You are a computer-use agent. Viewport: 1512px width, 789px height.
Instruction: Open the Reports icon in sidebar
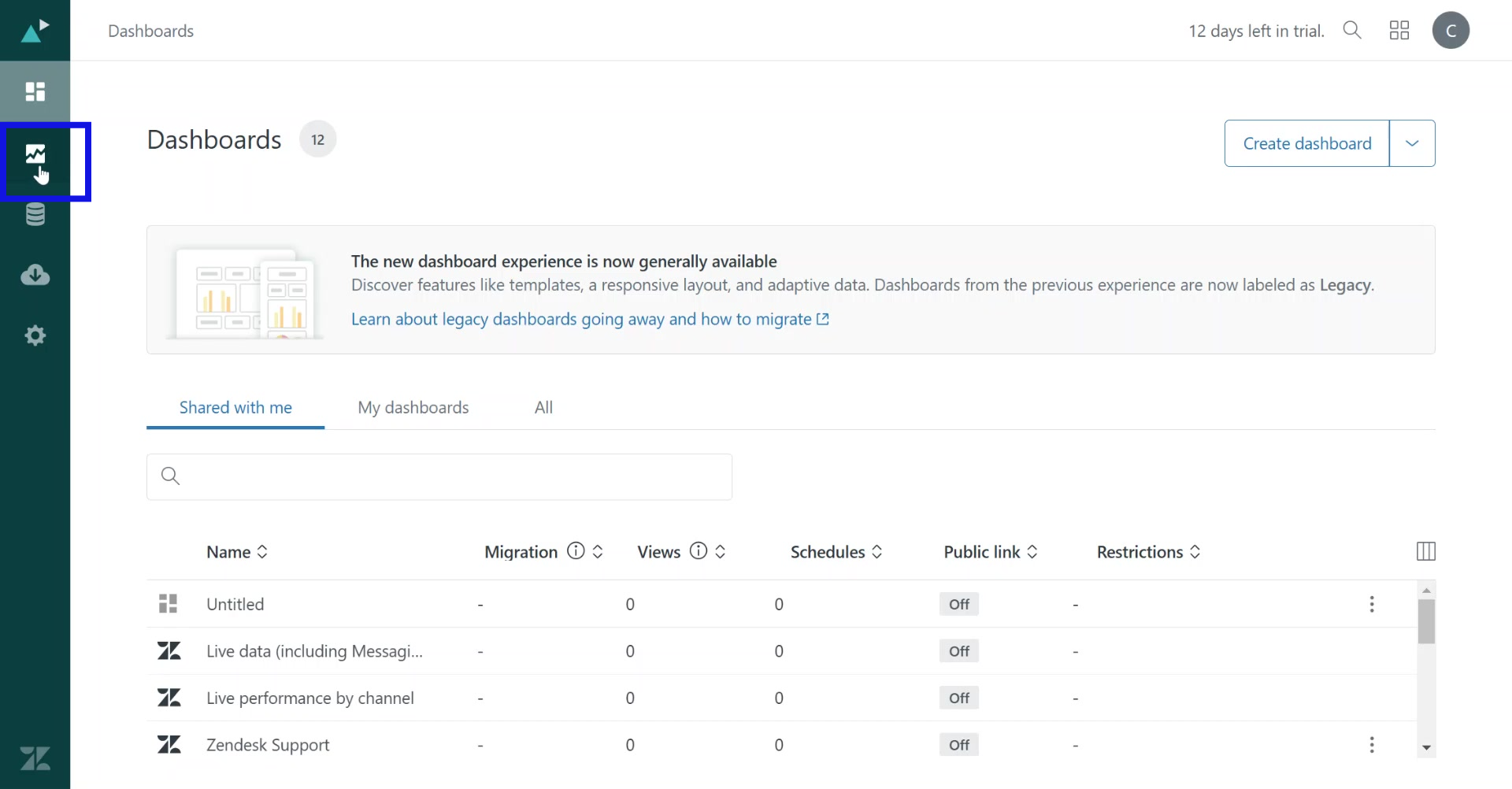35,154
